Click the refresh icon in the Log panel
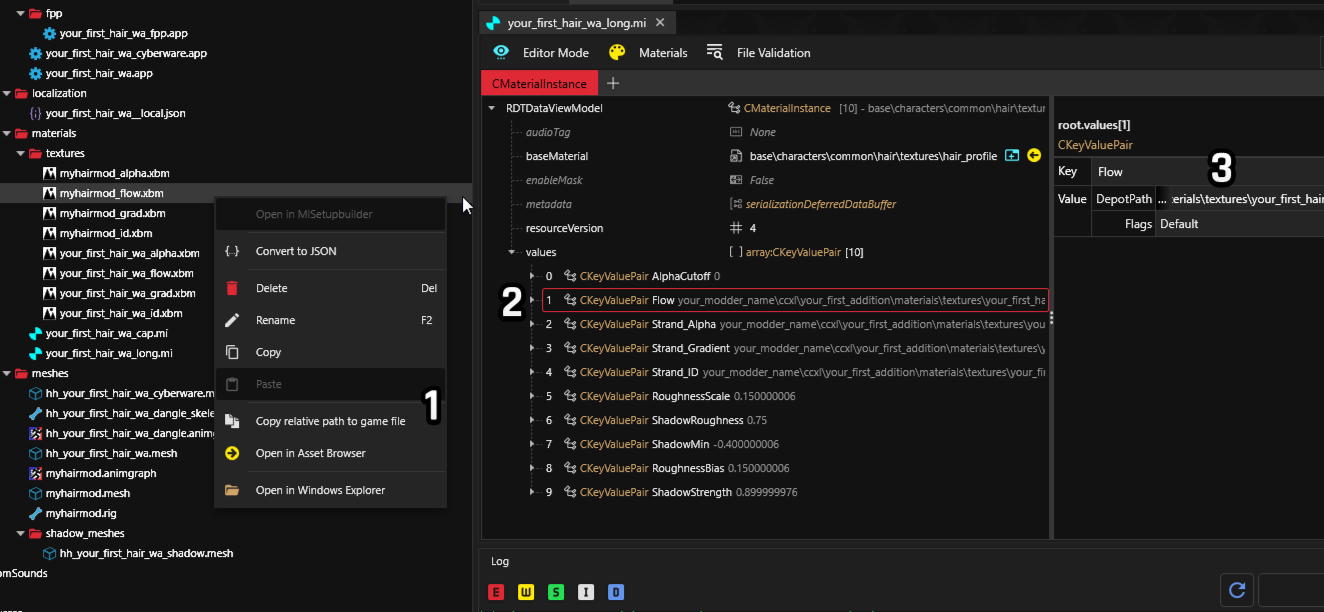 1236,590
